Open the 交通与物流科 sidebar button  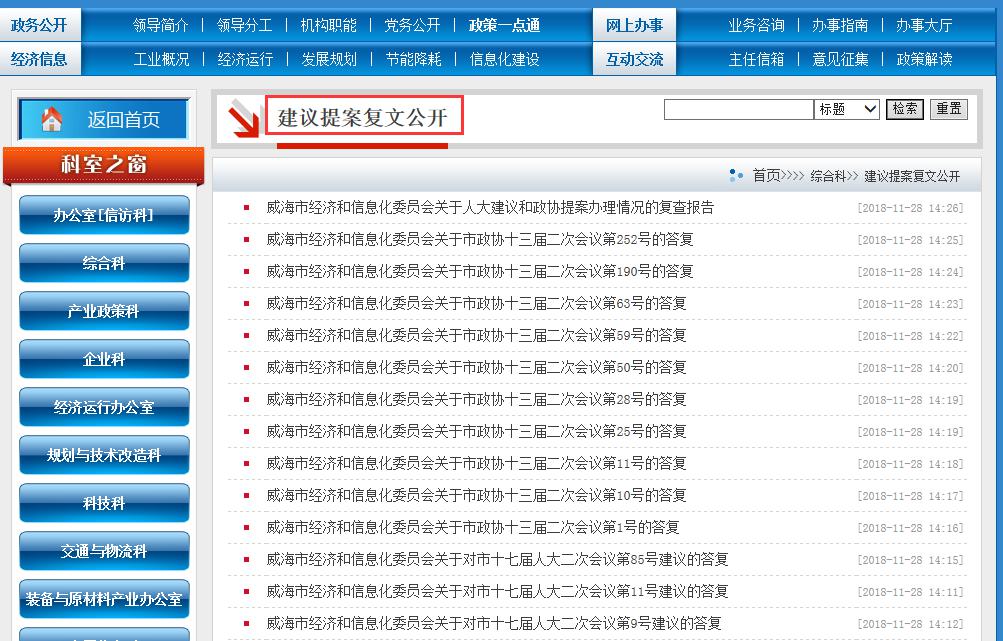(x=104, y=551)
